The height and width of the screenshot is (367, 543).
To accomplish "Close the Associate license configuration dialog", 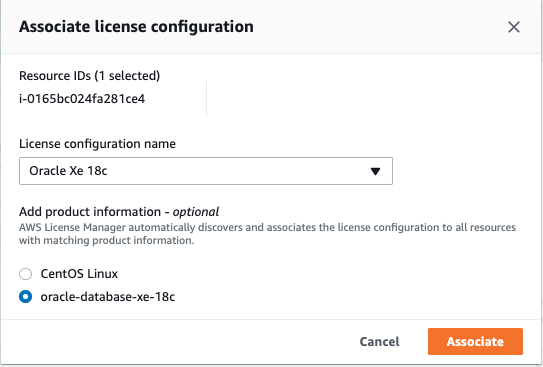I will [514, 27].
